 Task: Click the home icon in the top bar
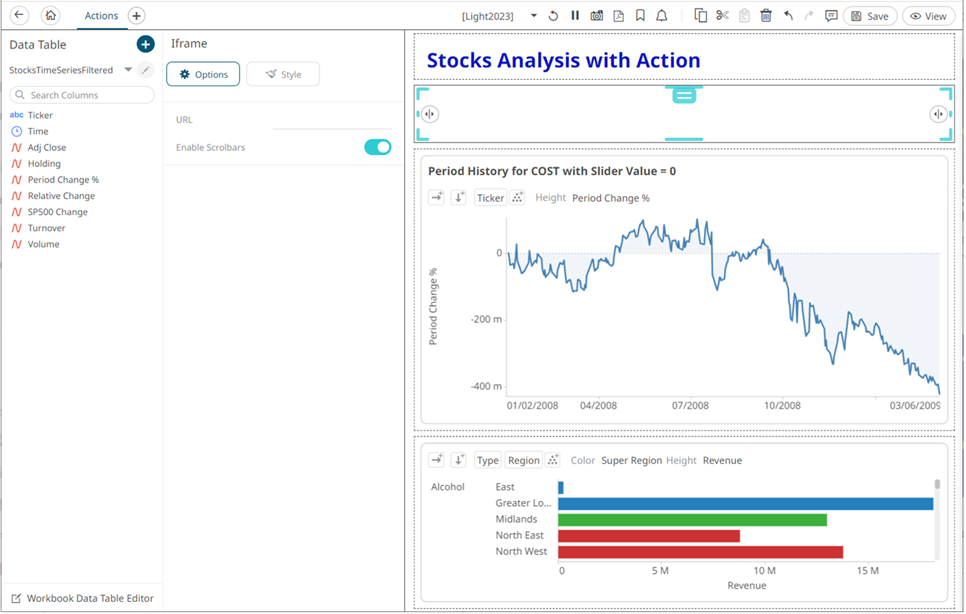tap(50, 16)
